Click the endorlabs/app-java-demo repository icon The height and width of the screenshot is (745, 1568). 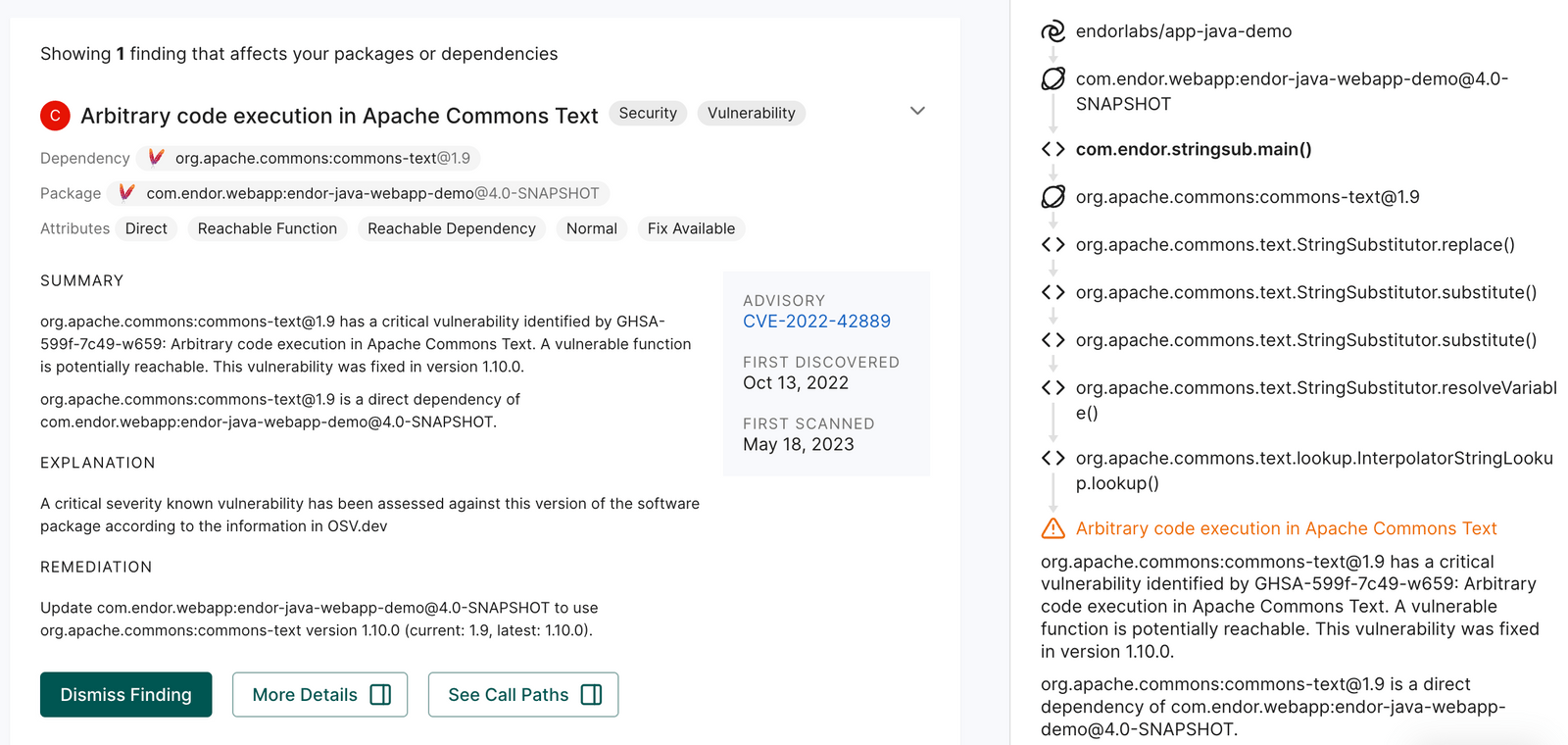1053,31
